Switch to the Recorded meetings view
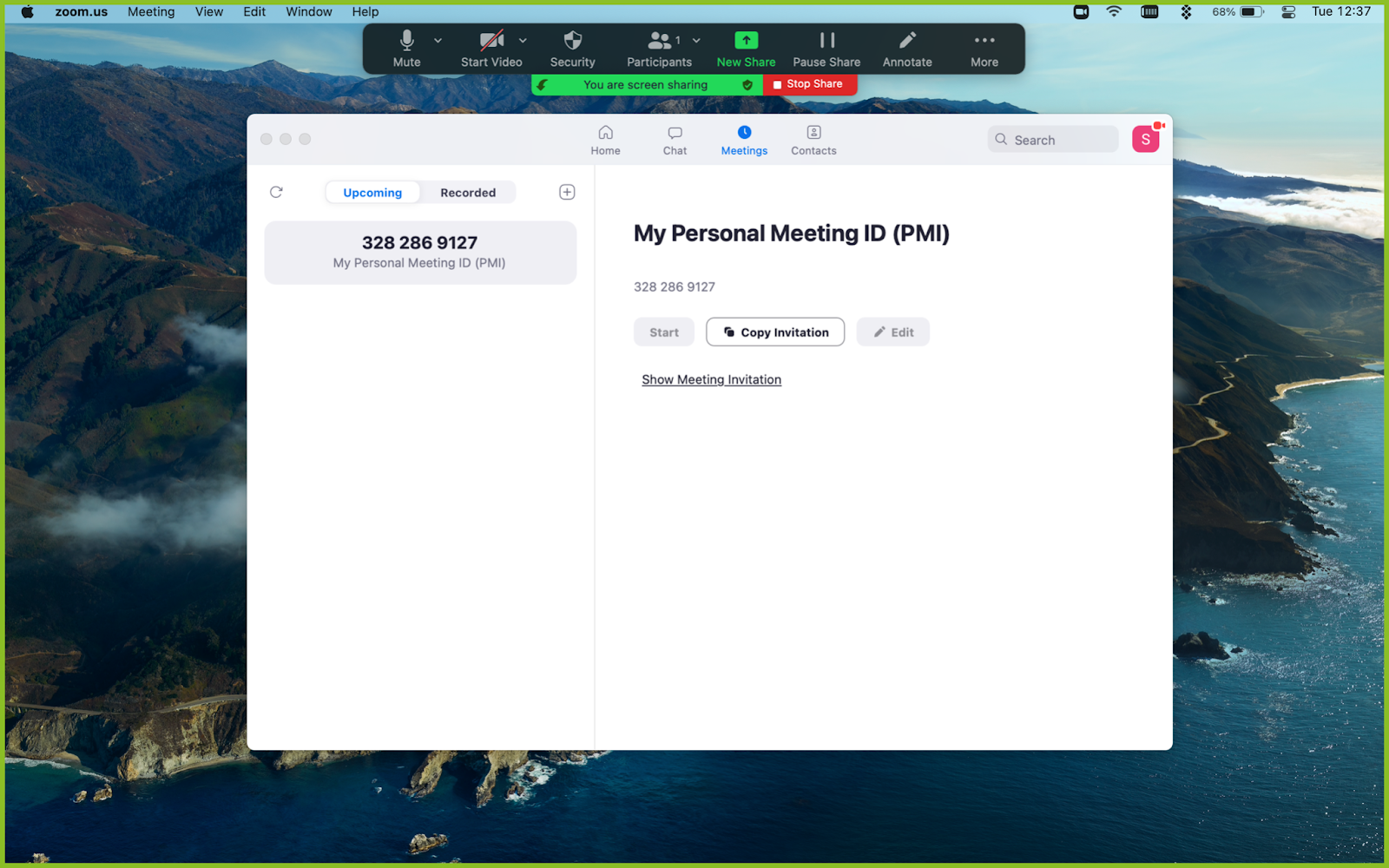This screenshot has height=868, width=1389. pos(468,192)
